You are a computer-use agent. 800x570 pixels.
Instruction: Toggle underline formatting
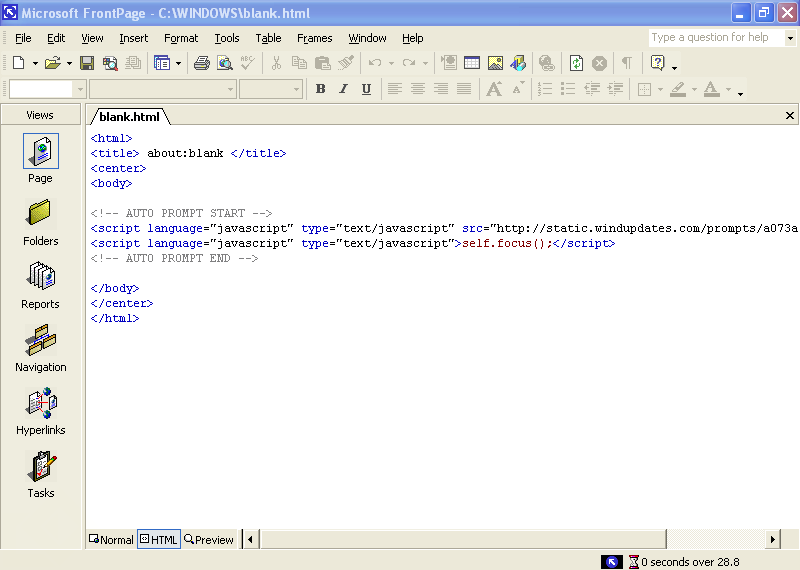pos(366,89)
